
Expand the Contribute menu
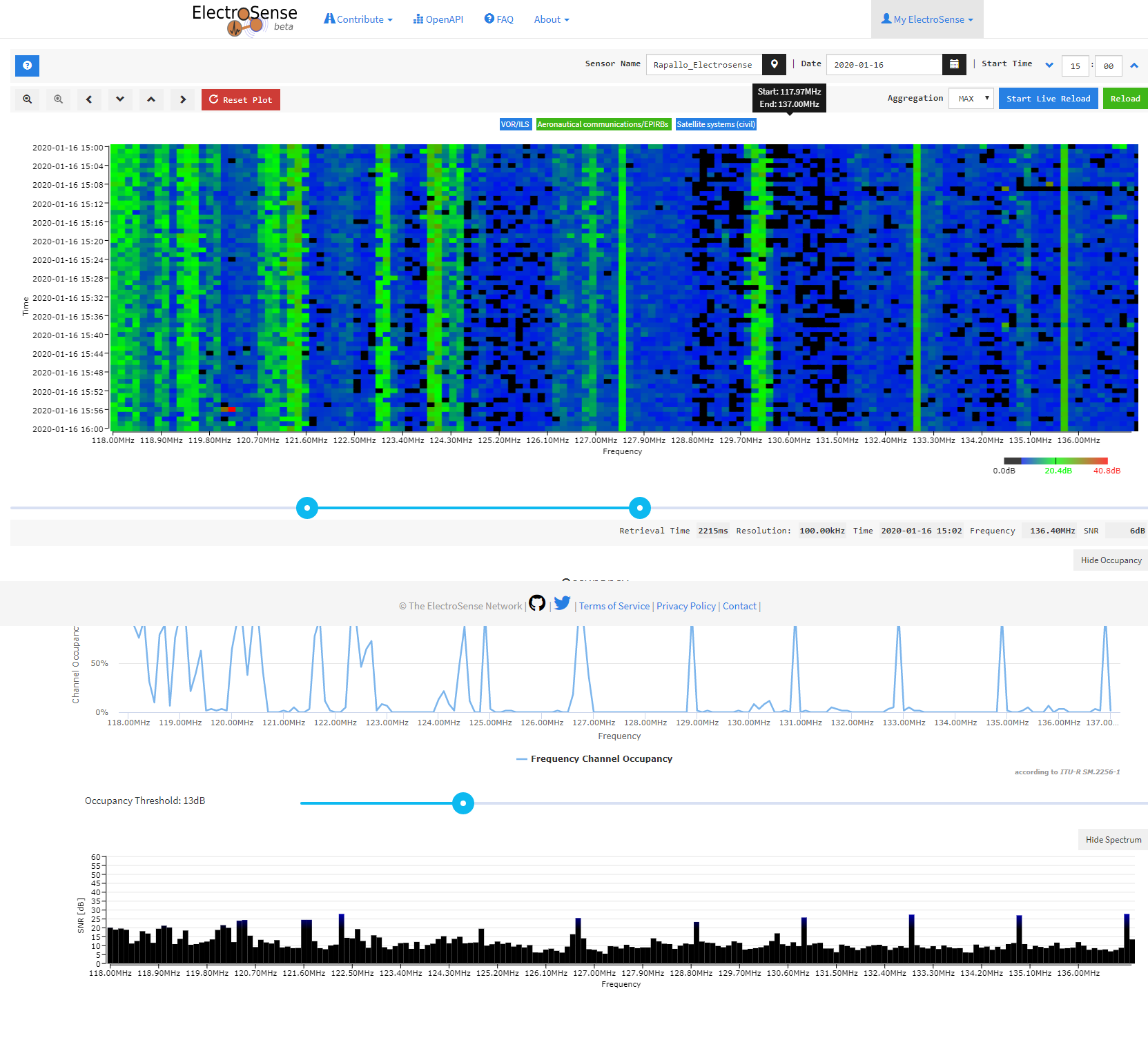coord(358,19)
